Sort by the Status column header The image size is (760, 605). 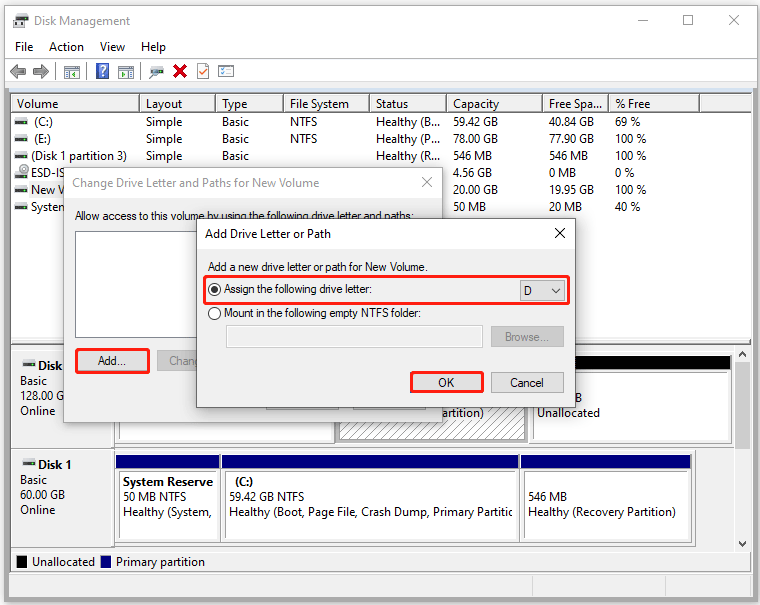409,104
